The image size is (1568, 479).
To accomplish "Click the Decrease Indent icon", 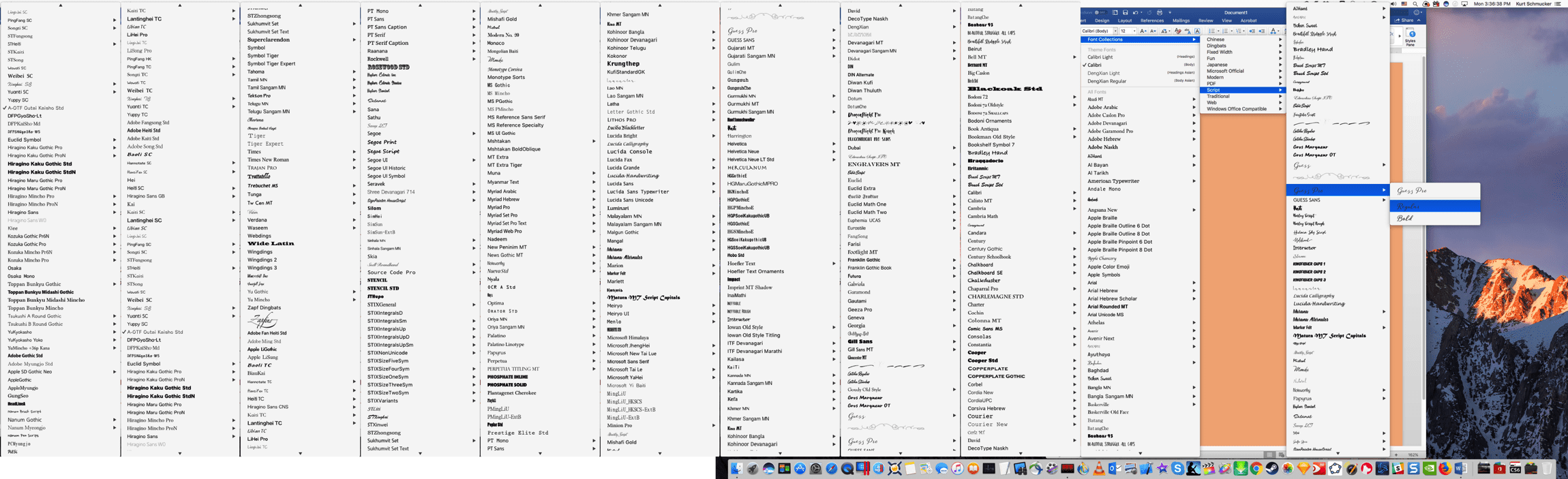I will [1252, 31].
